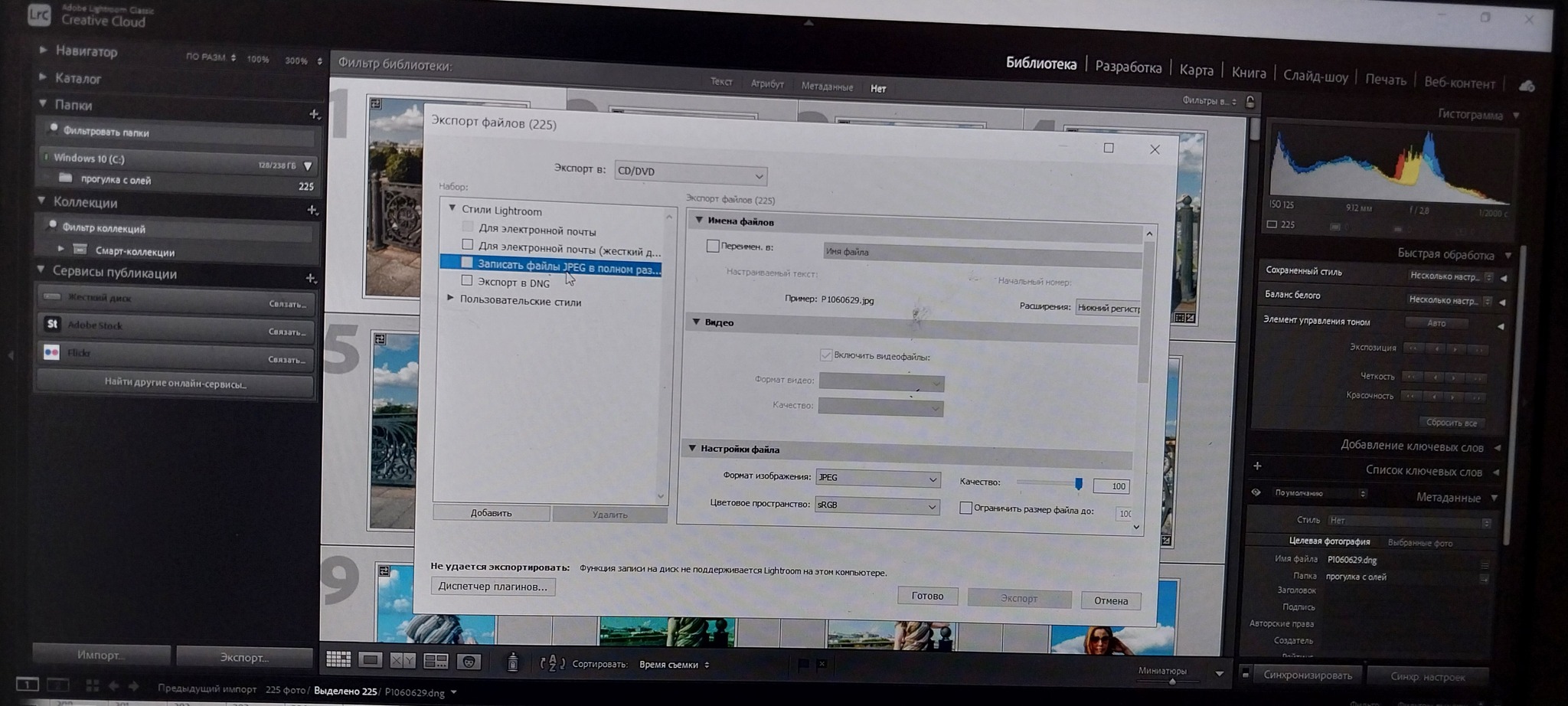1568x706 pixels.
Task: Click the Готово button
Action: click(927, 596)
